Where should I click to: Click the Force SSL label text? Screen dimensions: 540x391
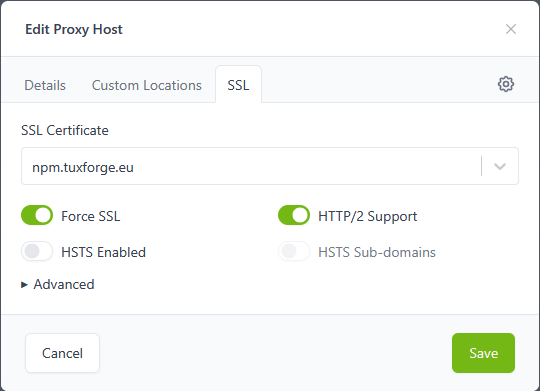pyautogui.click(x=91, y=216)
